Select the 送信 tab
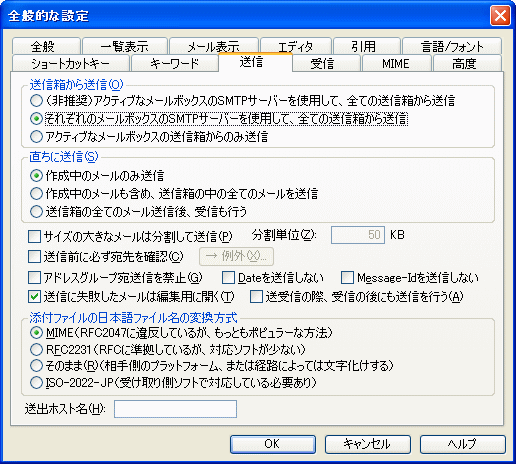The height and width of the screenshot is (464, 516). pos(255,62)
